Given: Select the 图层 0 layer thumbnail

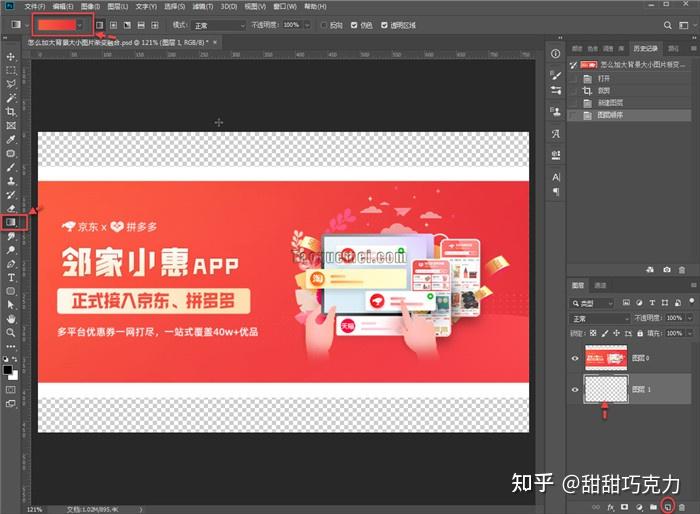Looking at the screenshot, I should pos(606,358).
